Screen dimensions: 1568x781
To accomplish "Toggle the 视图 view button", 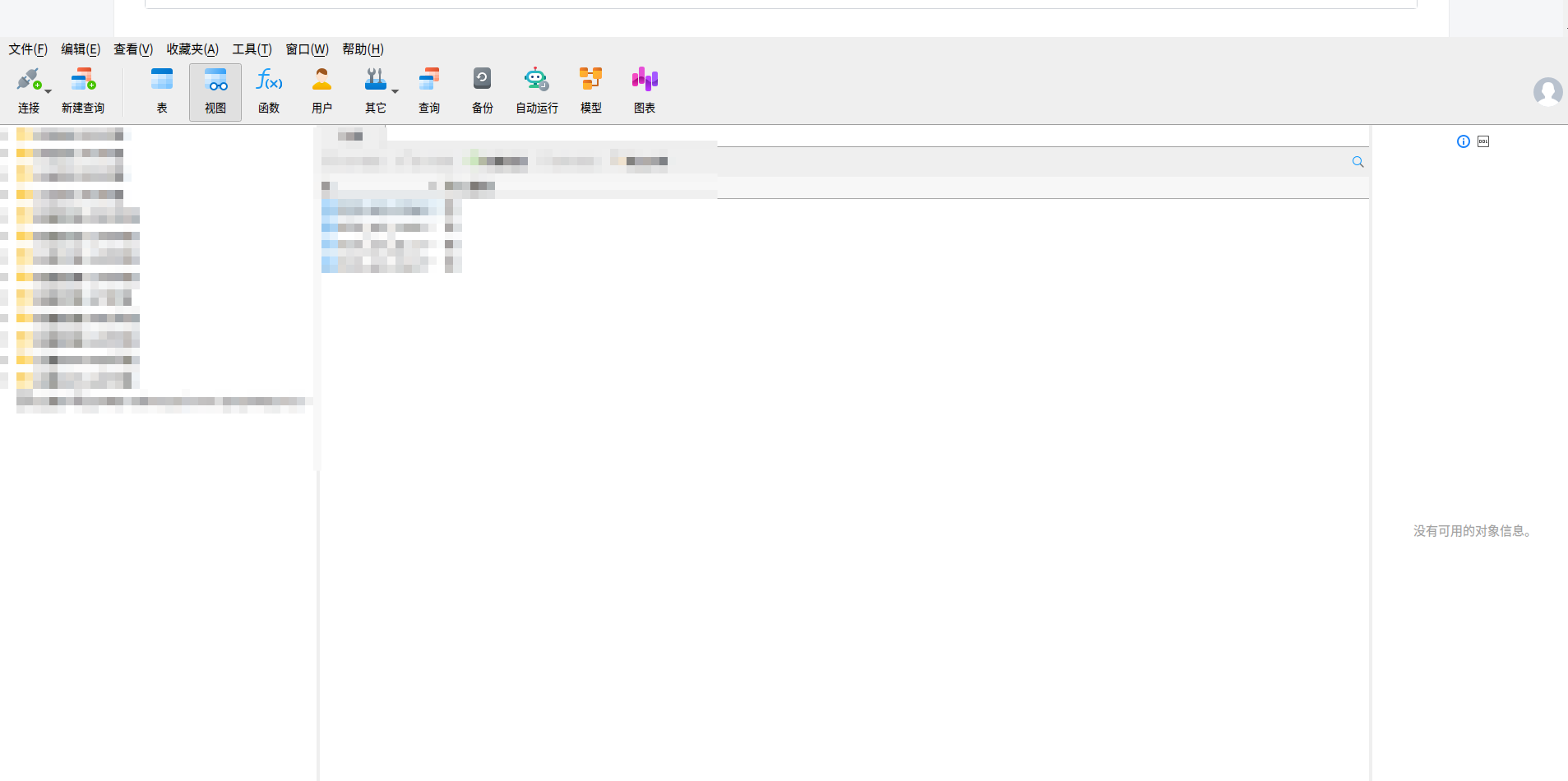I will click(215, 91).
